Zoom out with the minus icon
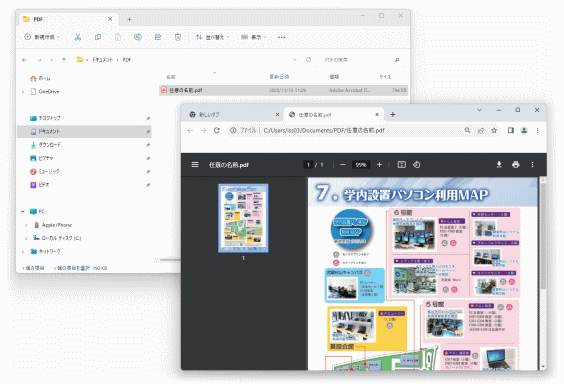Viewport: 564px width, 384px height. [342, 164]
